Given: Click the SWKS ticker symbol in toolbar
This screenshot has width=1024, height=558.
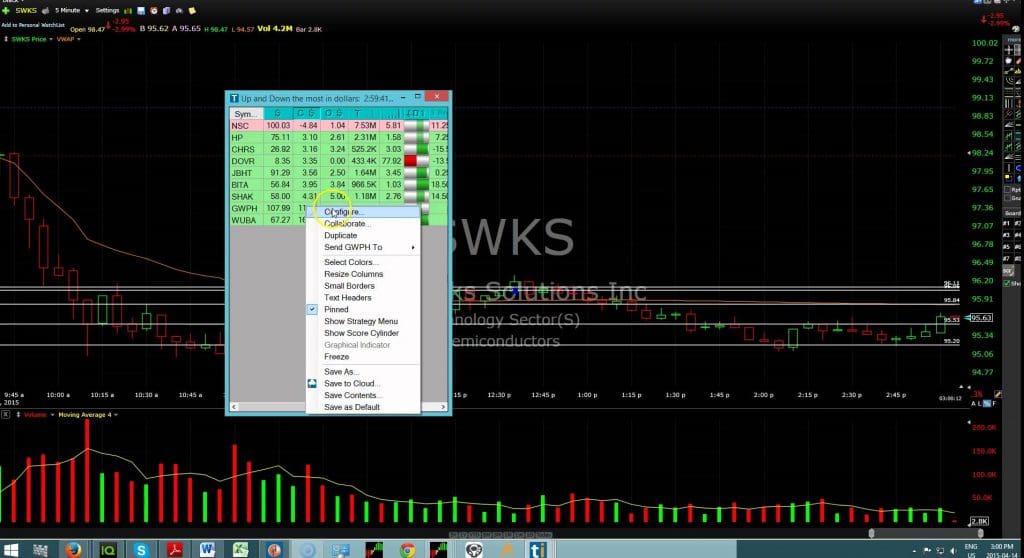Looking at the screenshot, I should (26, 10).
